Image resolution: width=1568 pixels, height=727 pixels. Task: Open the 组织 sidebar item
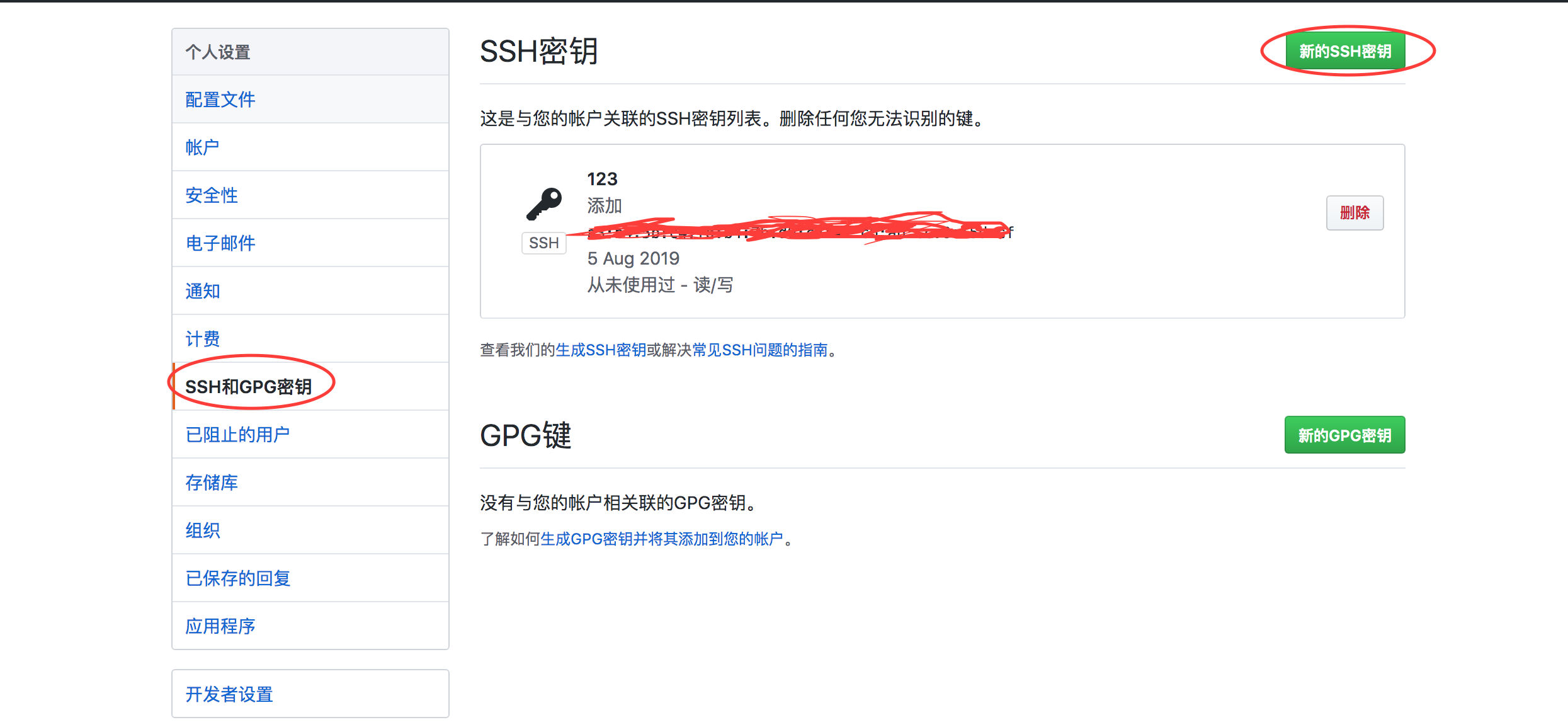(202, 530)
